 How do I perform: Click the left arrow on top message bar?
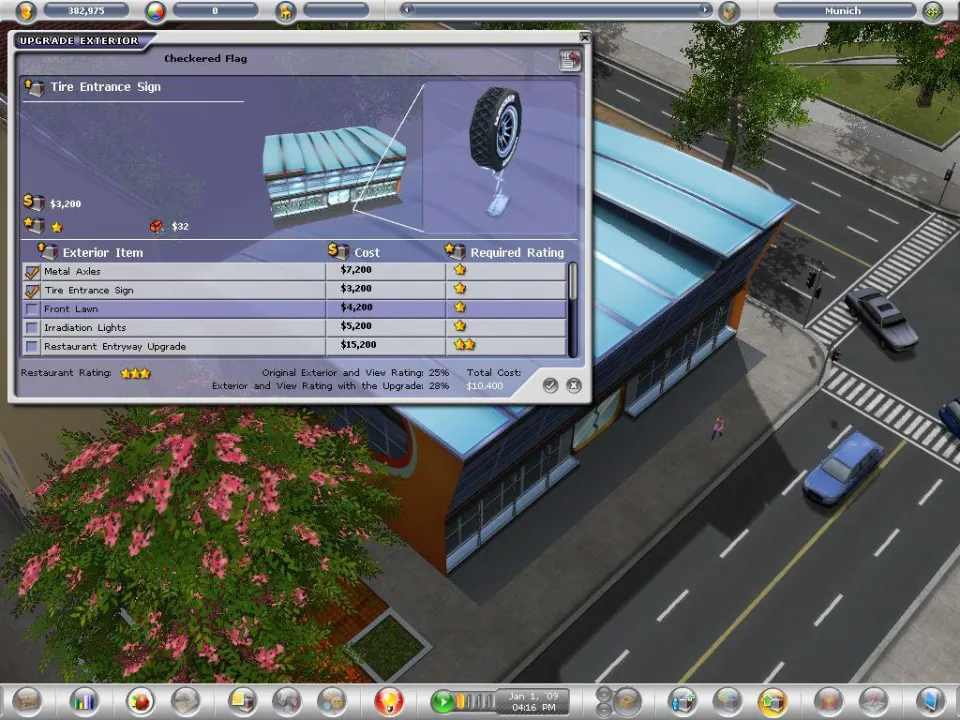(407, 11)
